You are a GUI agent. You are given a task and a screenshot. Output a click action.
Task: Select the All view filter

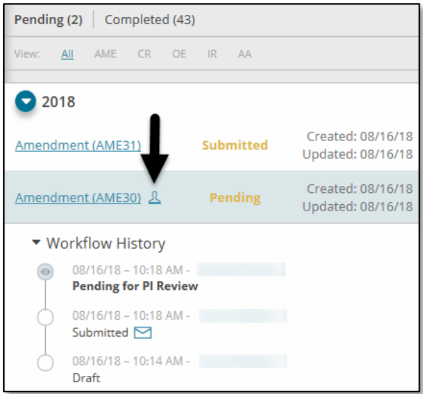coord(67,54)
